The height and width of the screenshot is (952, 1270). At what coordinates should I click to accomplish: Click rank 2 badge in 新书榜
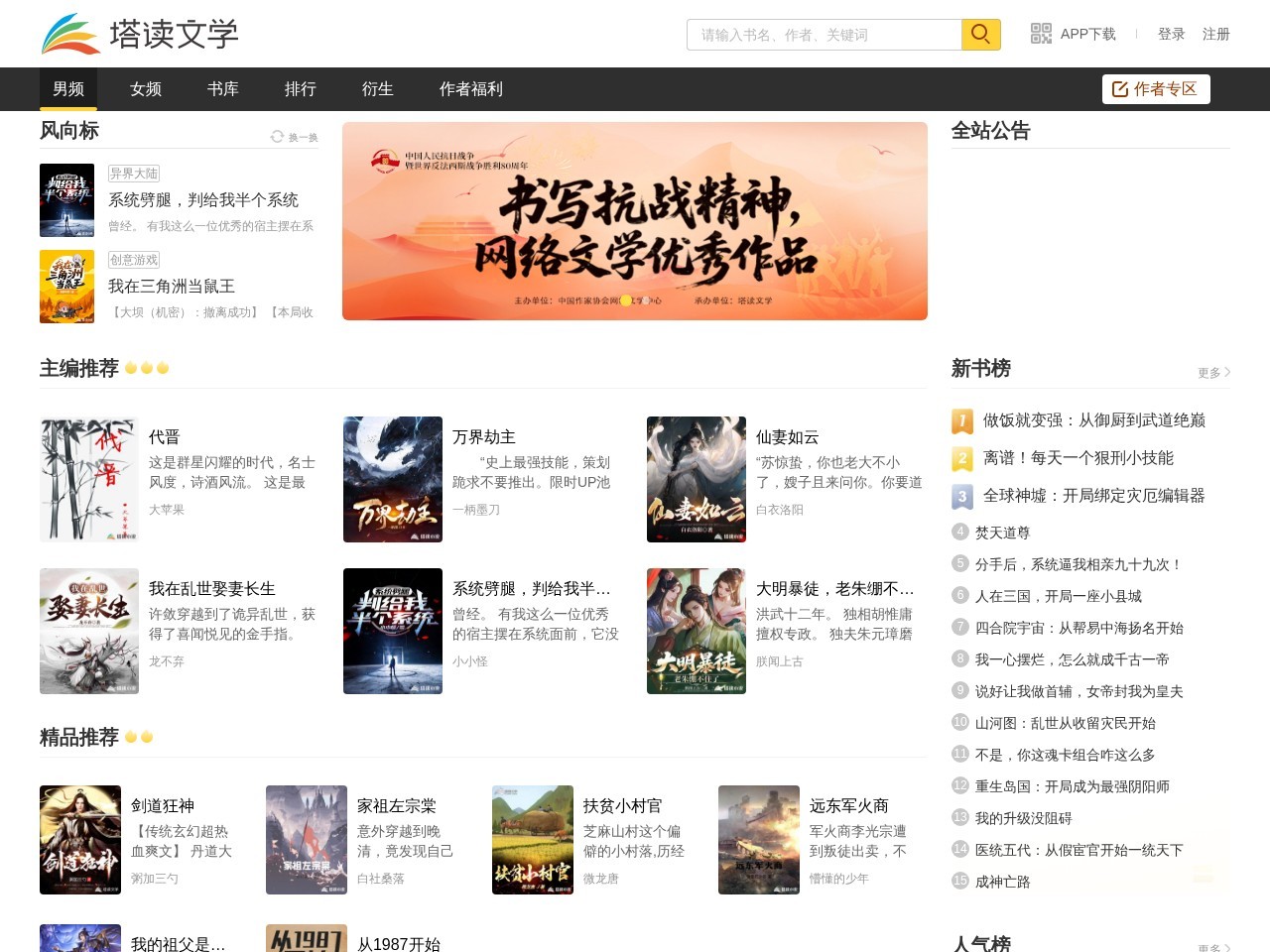point(961,459)
